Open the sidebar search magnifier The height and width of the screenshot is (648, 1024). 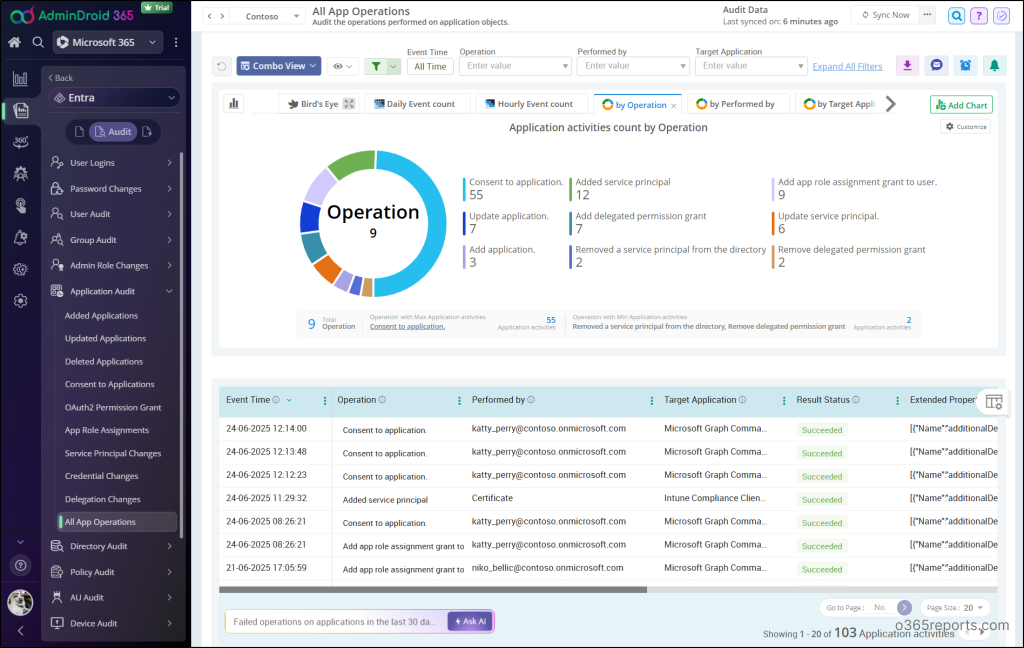(38, 42)
